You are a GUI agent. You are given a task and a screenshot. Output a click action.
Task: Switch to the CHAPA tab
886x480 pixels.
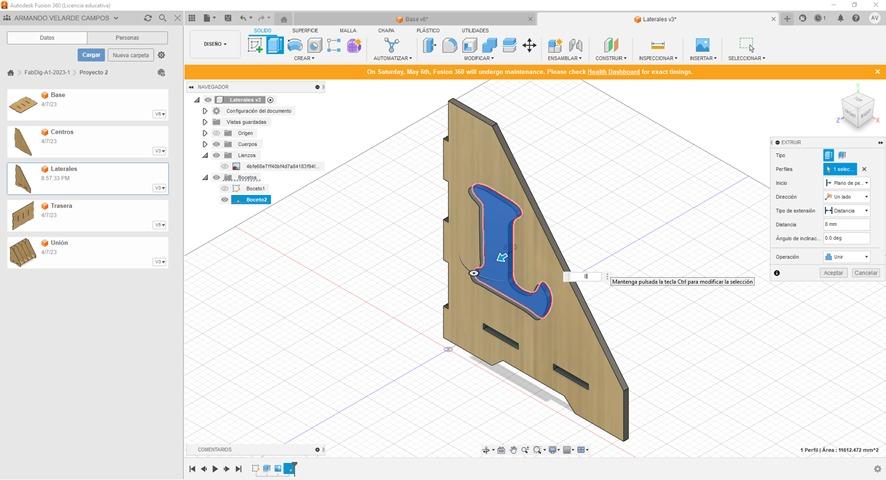(x=386, y=31)
